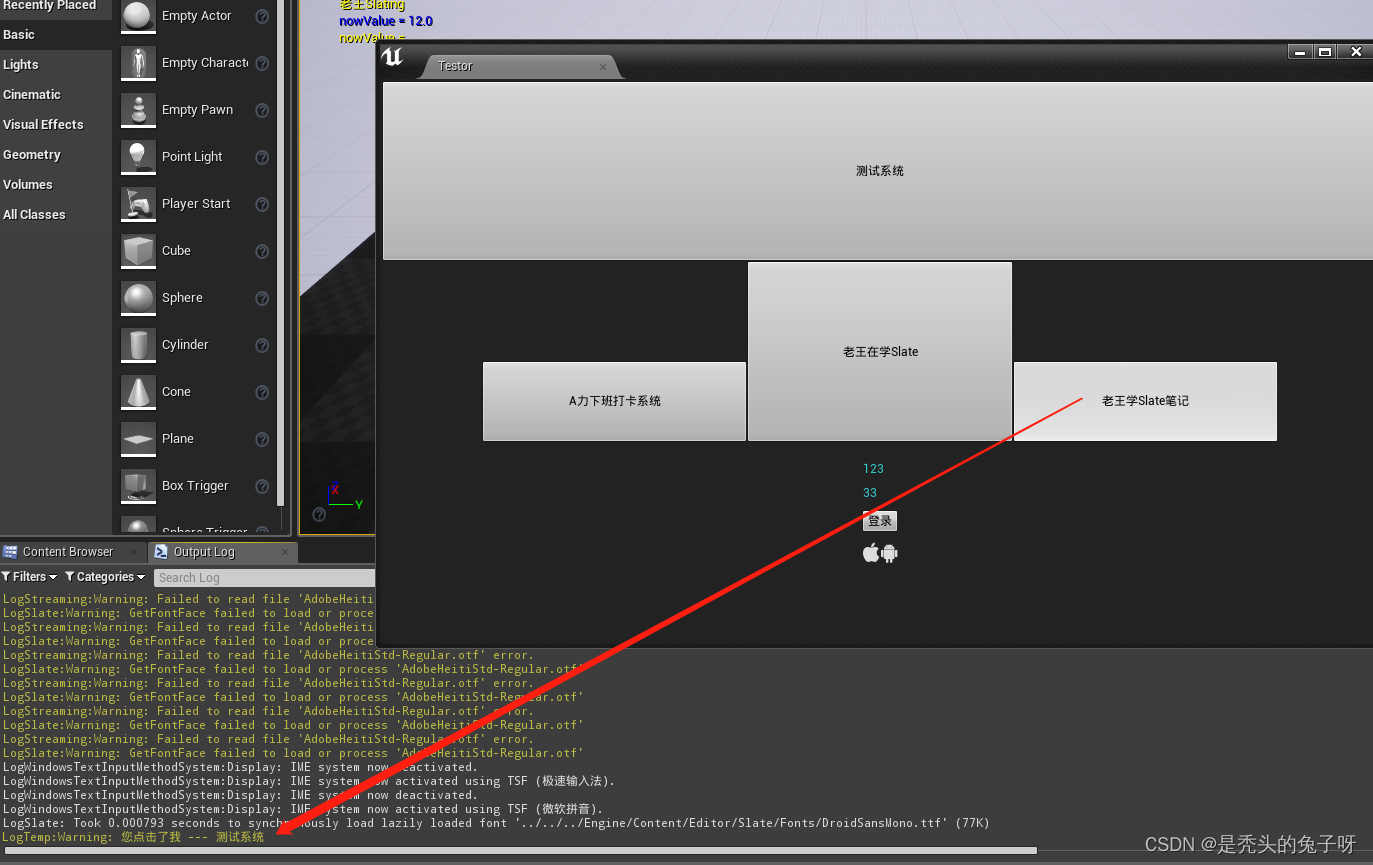Image resolution: width=1373 pixels, height=865 pixels.
Task: Click the Output Log horizontal scrollbar
Action: [520, 851]
